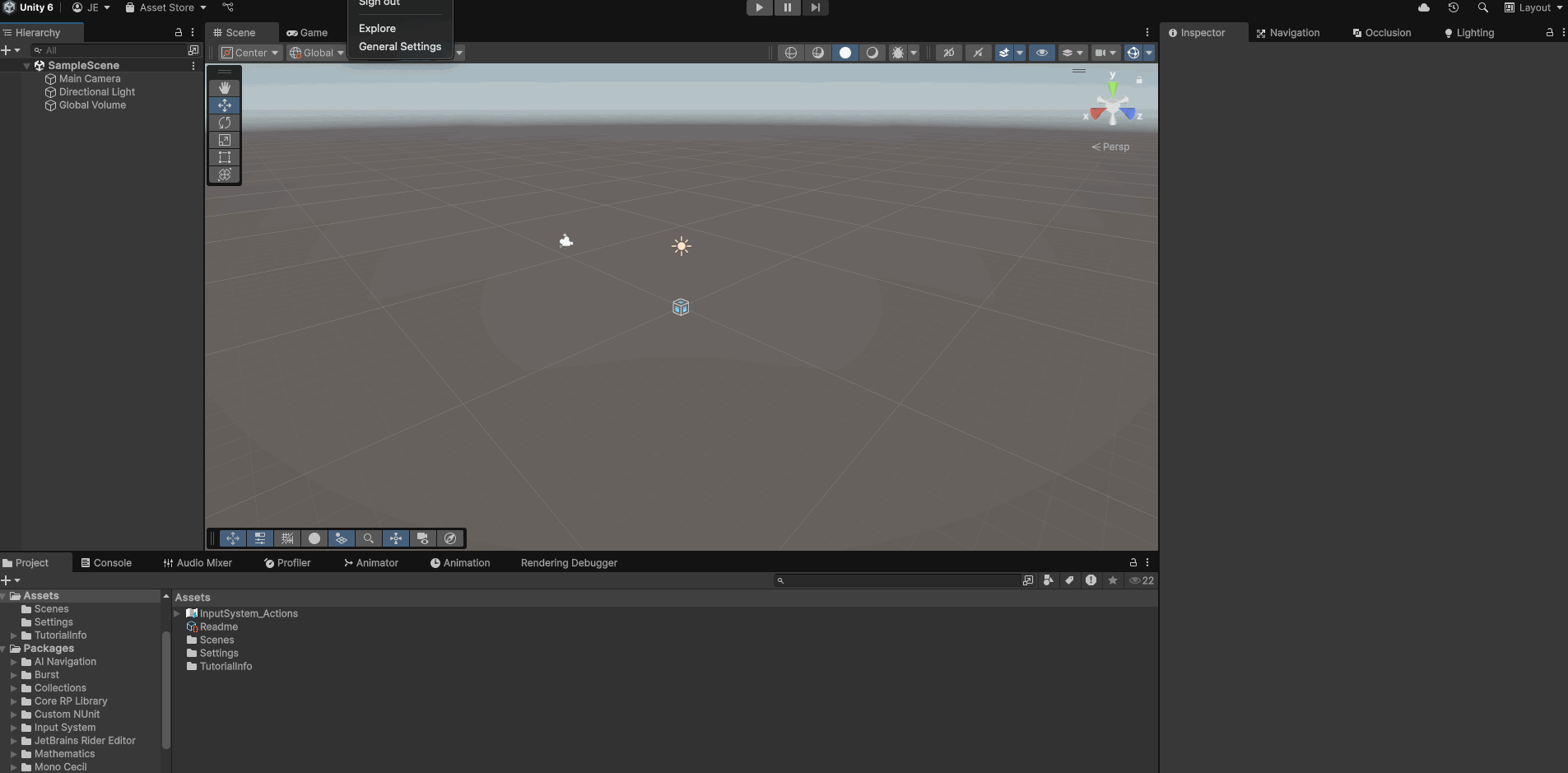Open Gizmos dropdown arrow
The image size is (1568, 773).
click(1149, 53)
